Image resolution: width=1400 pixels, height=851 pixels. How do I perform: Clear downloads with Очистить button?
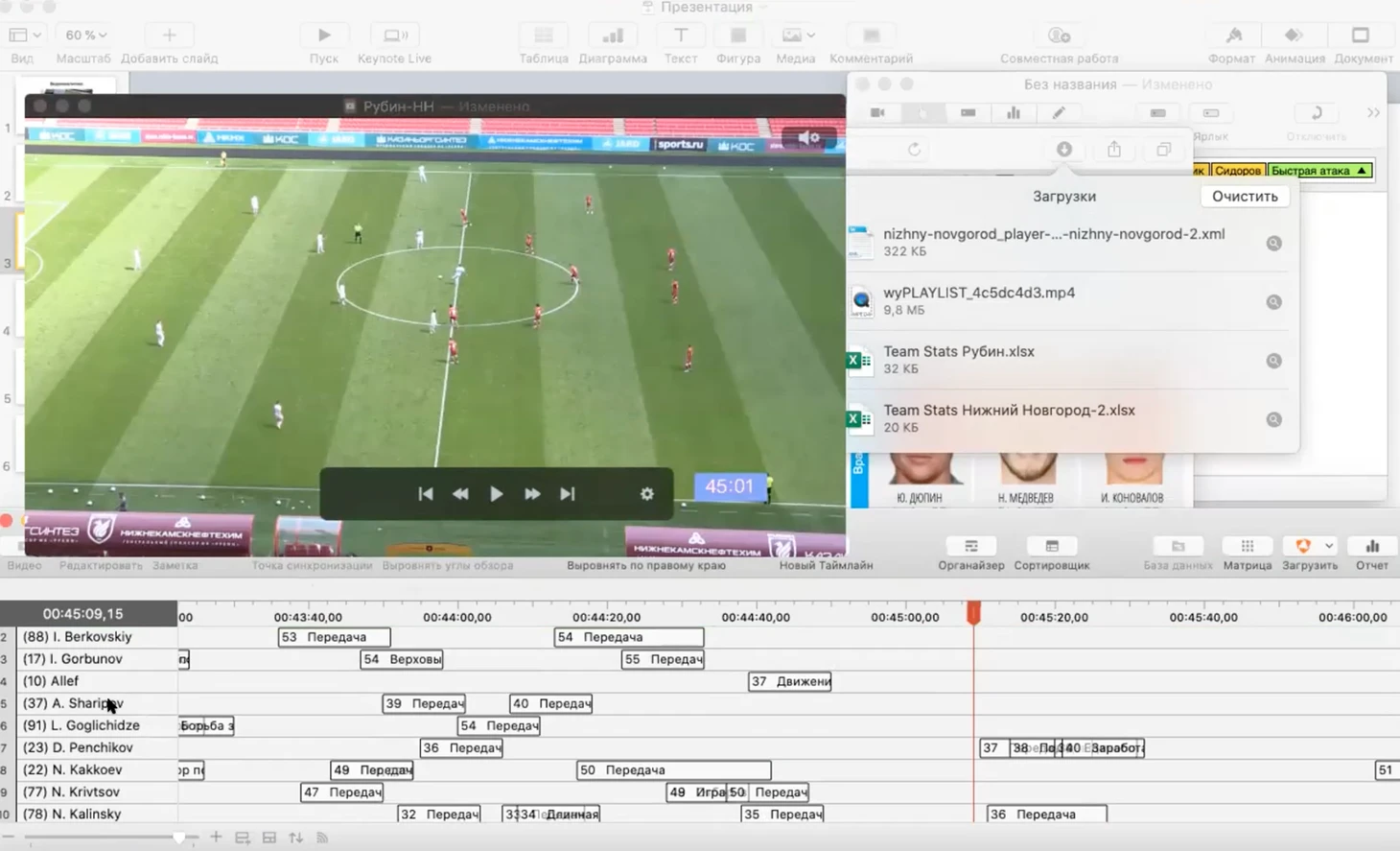(x=1244, y=197)
